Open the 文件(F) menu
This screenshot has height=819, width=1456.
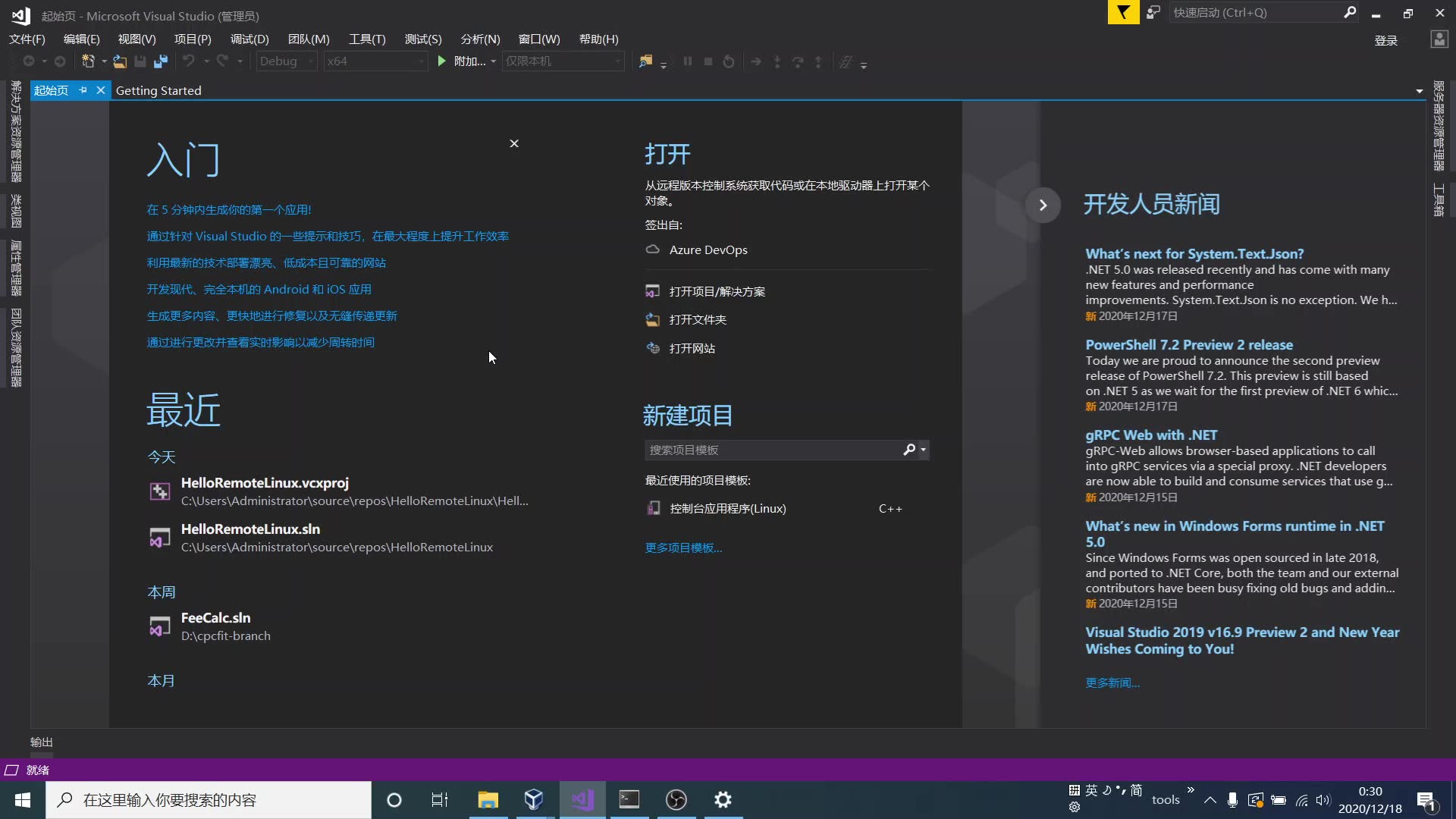coord(27,39)
